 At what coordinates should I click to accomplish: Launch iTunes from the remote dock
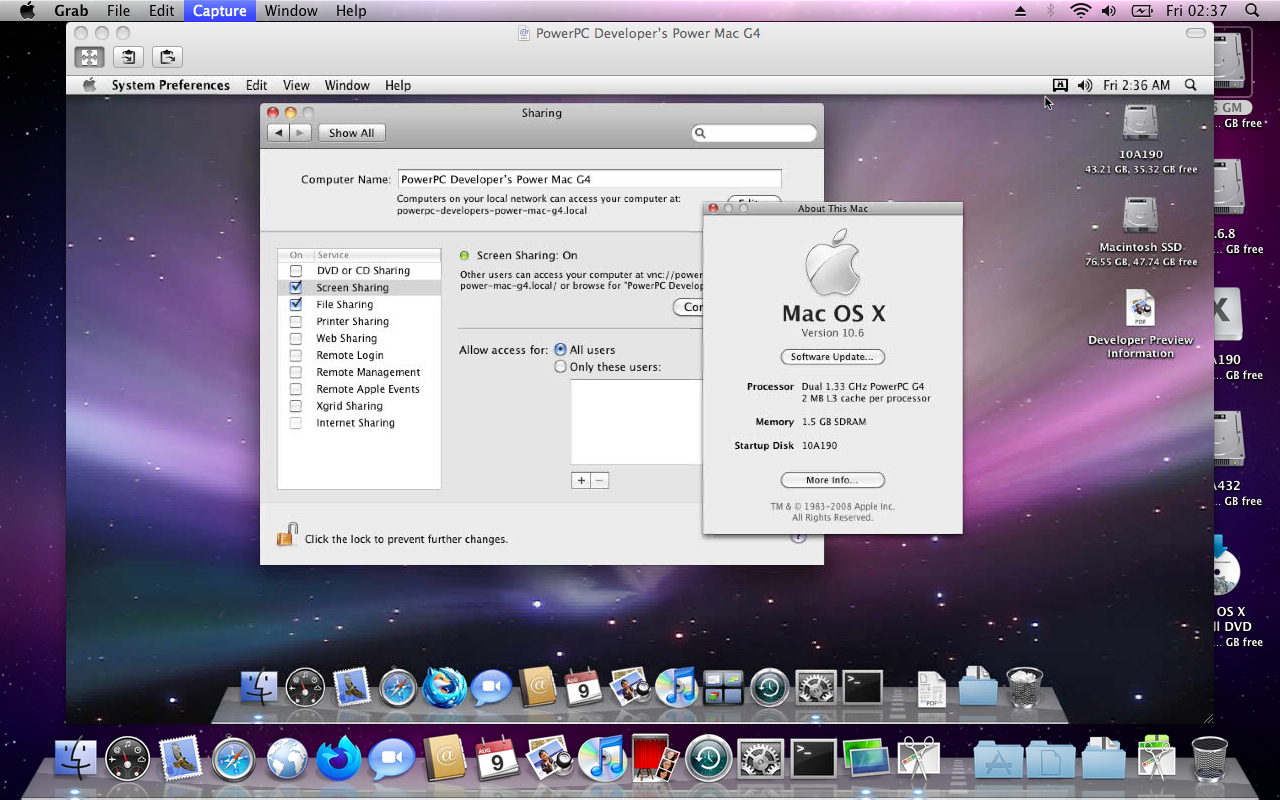(x=677, y=688)
